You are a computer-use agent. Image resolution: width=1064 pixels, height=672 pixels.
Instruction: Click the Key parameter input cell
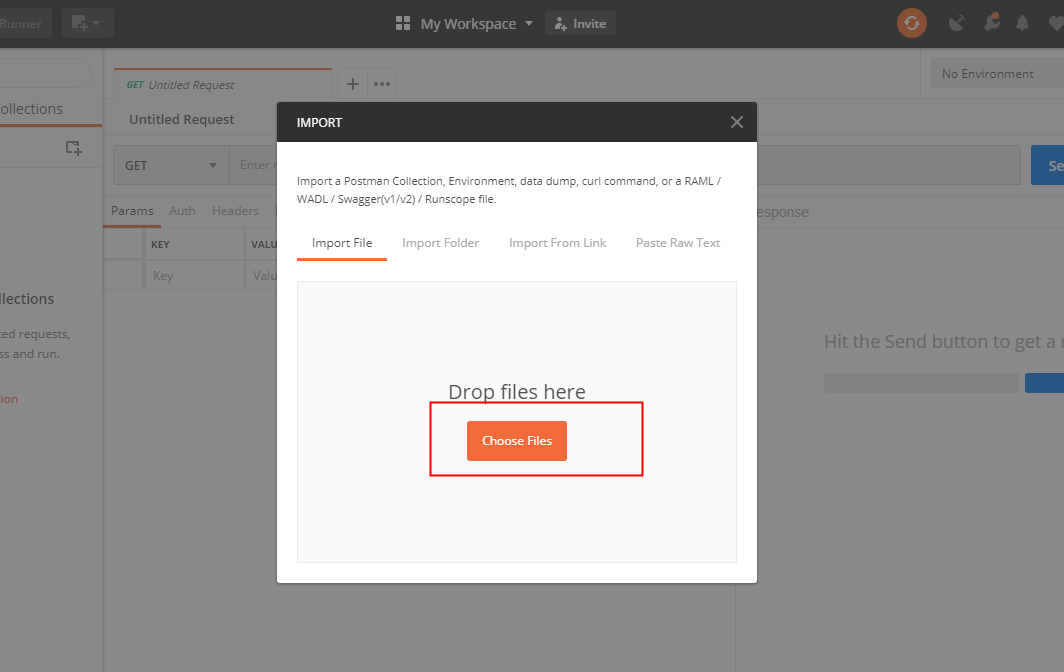(194, 276)
